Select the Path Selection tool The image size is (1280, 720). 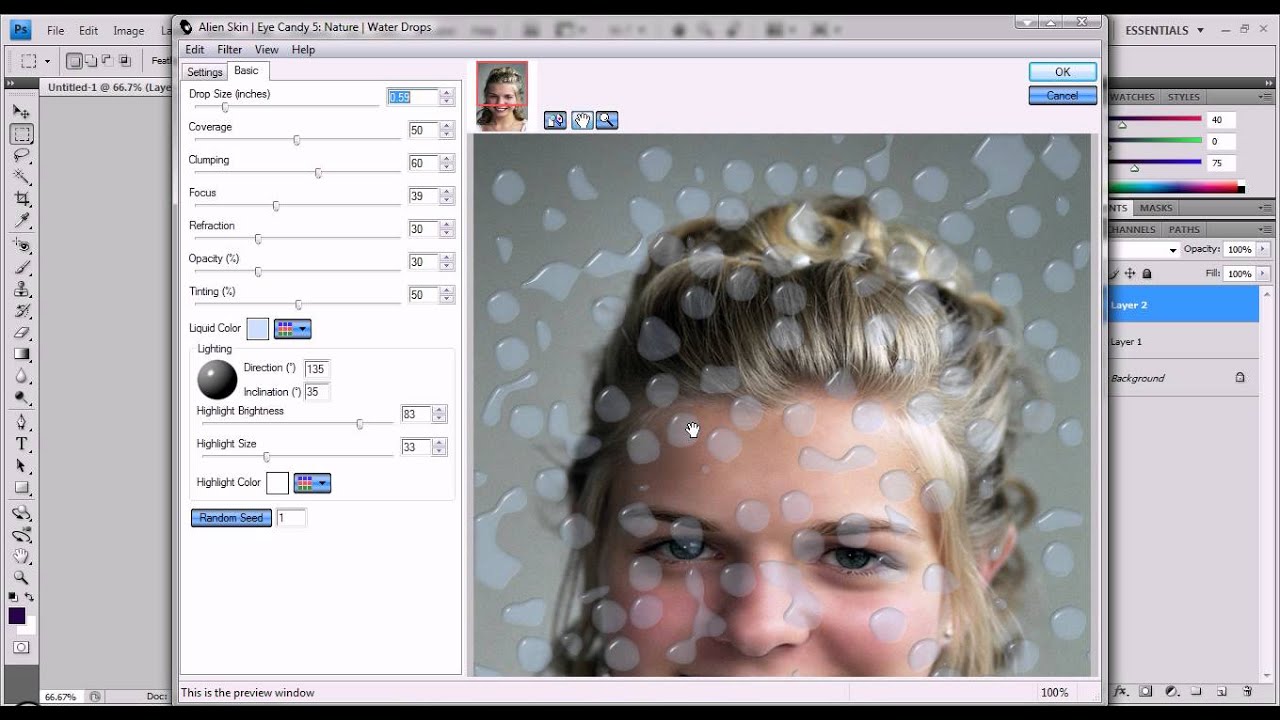click(x=21, y=466)
